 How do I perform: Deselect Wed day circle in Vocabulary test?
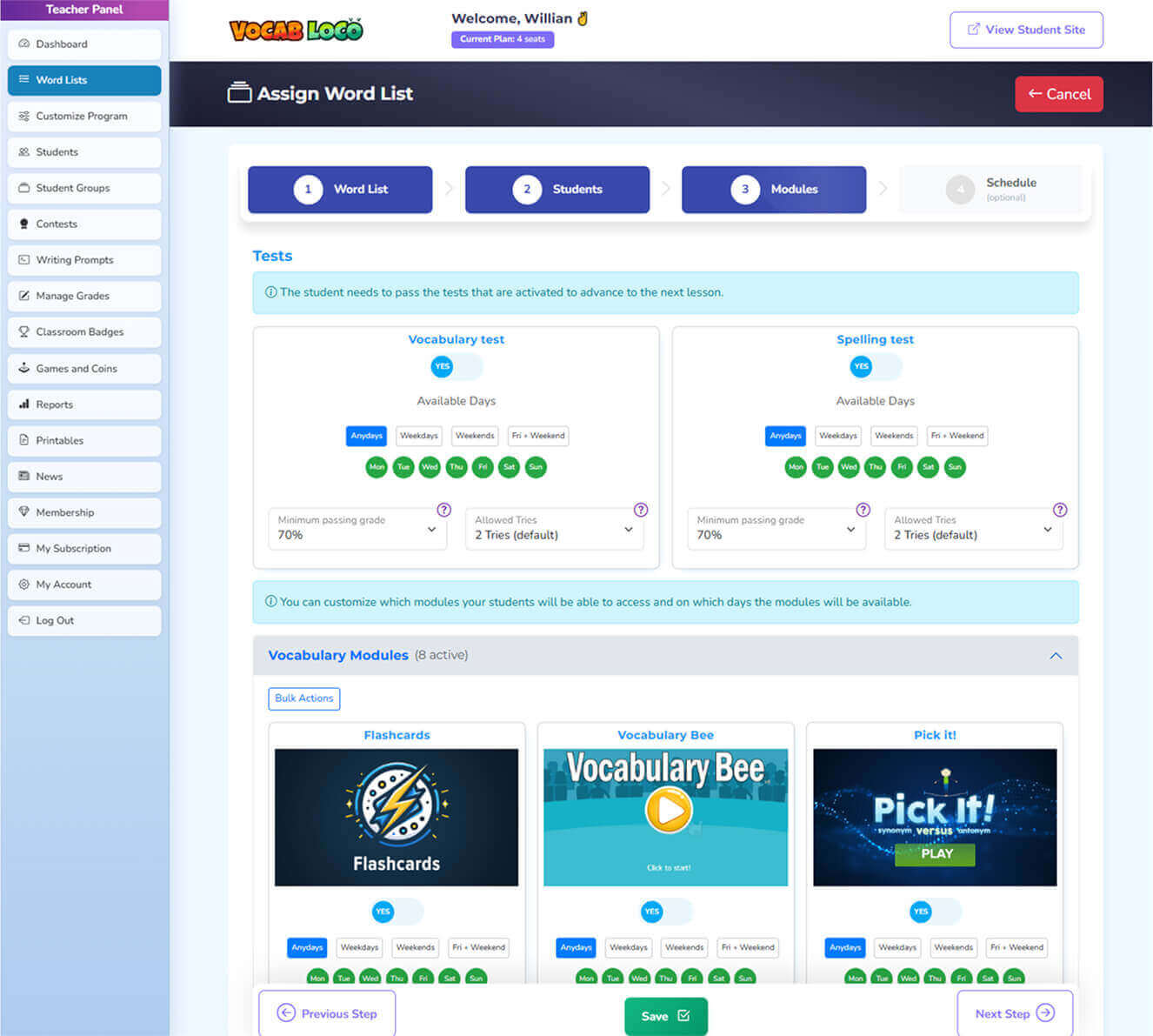(x=430, y=467)
